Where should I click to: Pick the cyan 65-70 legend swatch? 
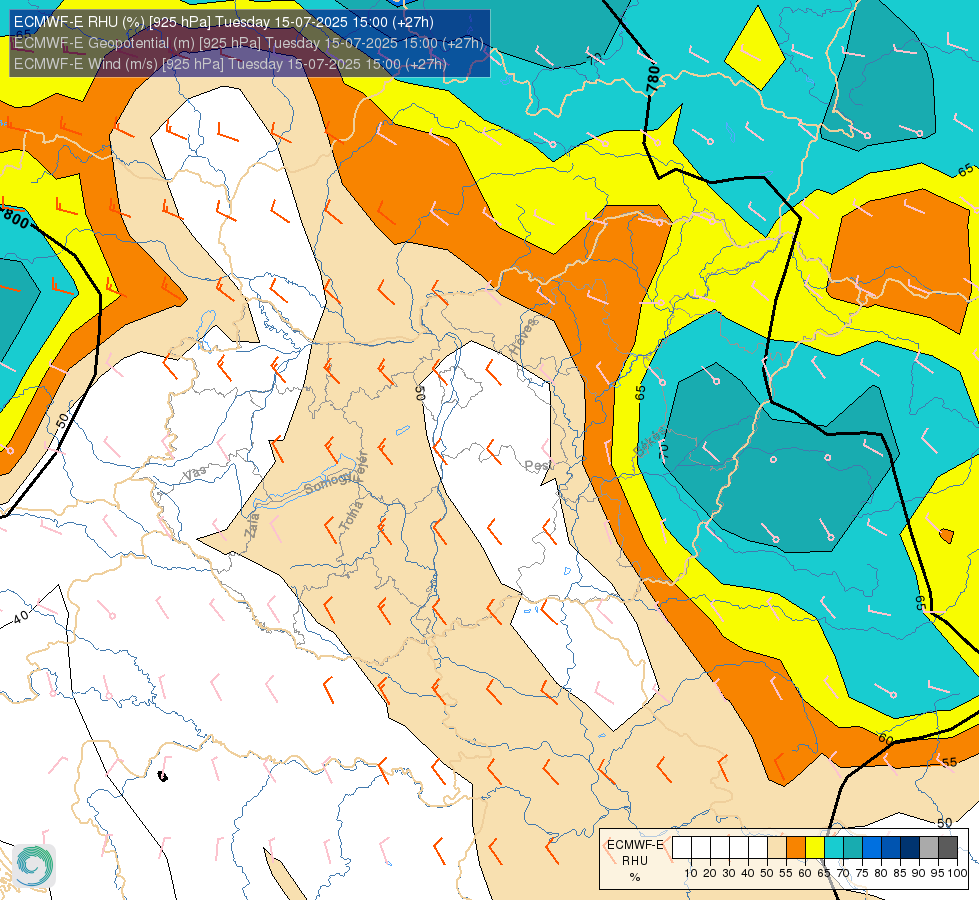pyautogui.click(x=834, y=848)
